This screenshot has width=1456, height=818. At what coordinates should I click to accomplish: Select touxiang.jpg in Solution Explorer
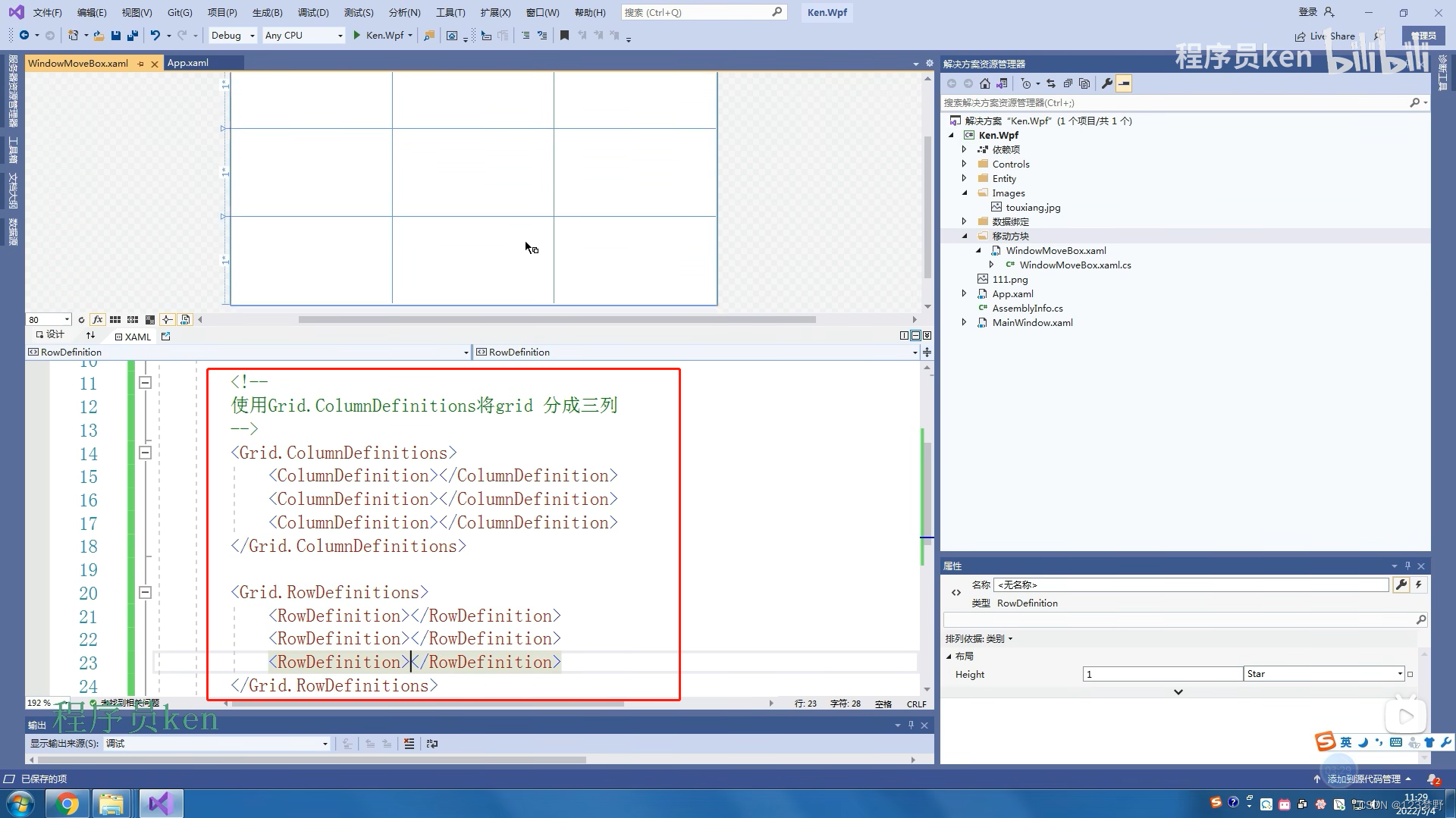1033,207
